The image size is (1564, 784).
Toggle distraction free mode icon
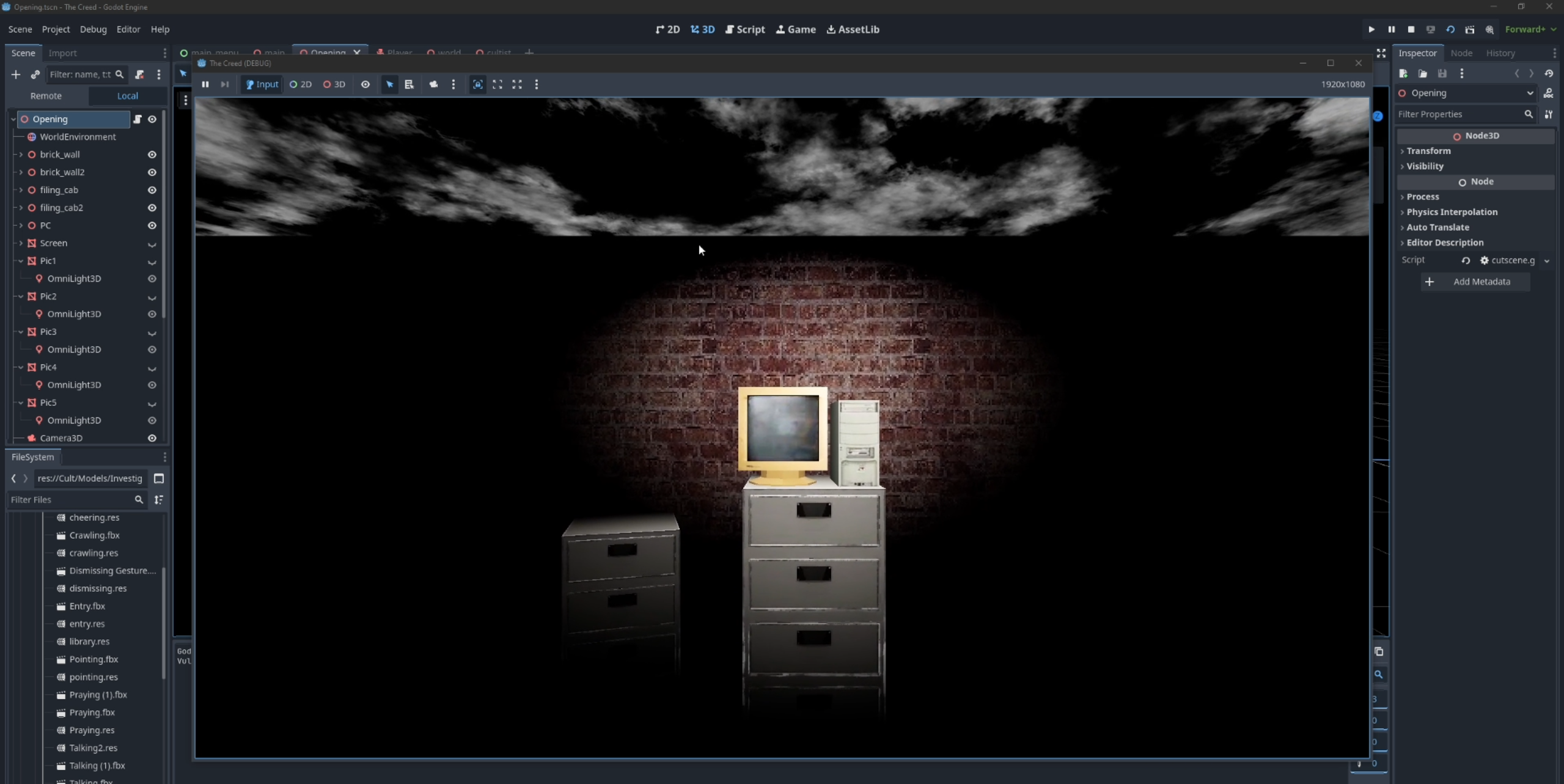pyautogui.click(x=1381, y=53)
